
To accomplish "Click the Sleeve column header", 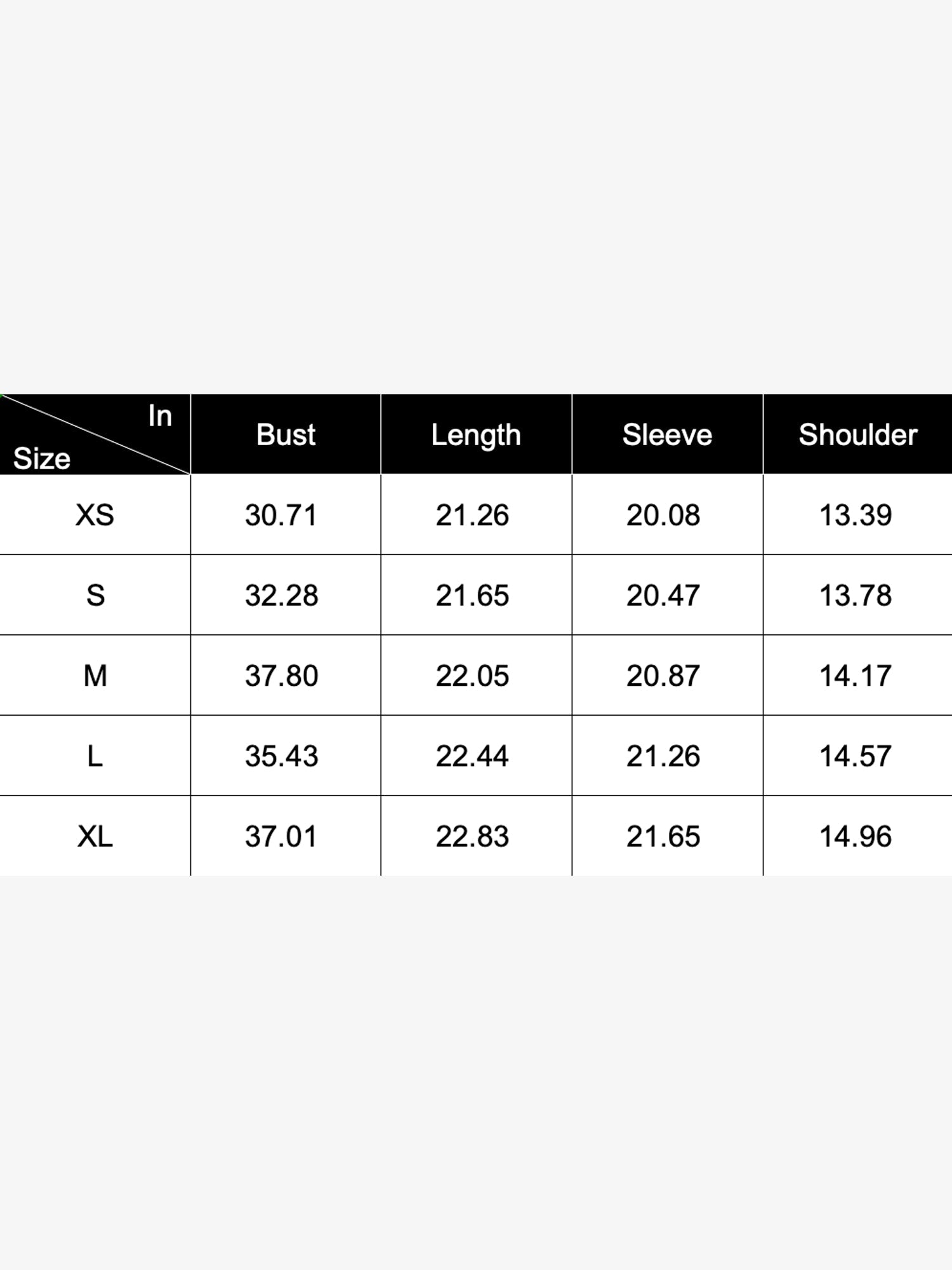I will [667, 435].
